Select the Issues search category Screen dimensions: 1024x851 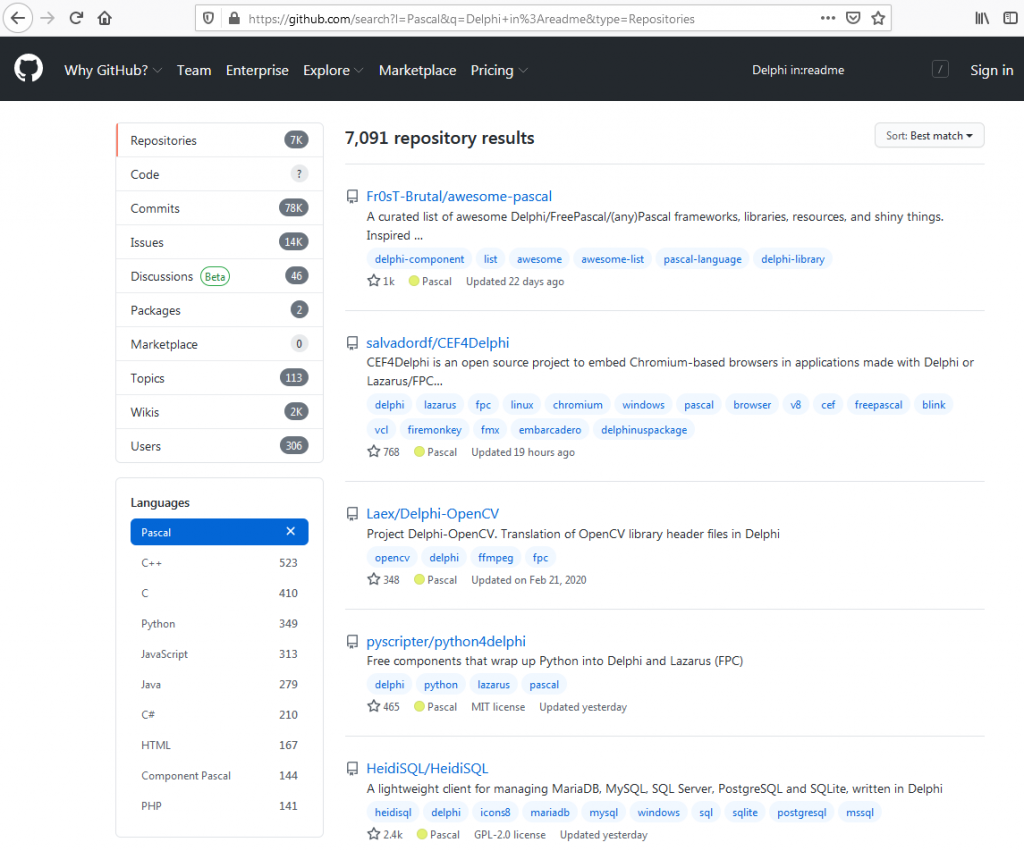pos(219,242)
